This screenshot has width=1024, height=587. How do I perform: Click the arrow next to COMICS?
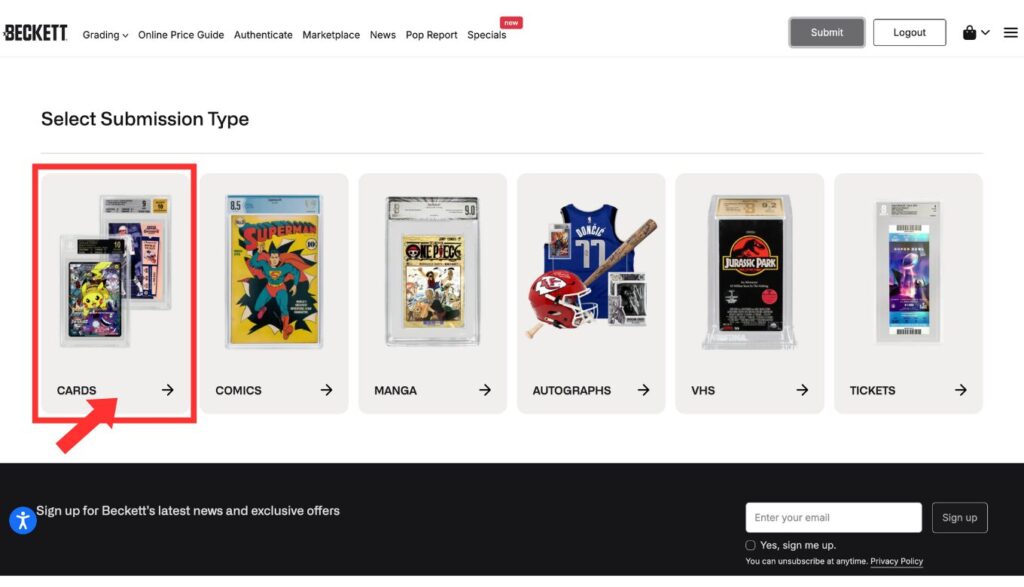click(327, 390)
